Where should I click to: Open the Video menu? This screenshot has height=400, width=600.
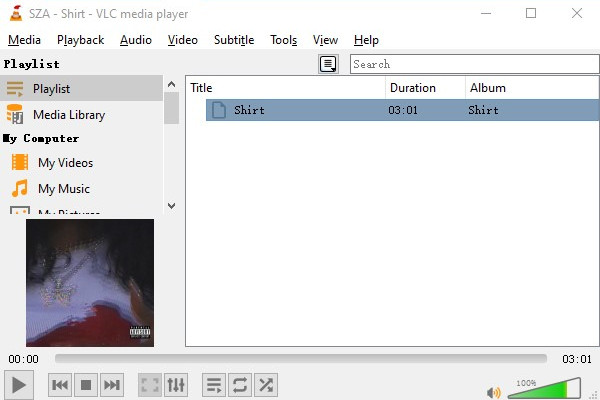click(183, 40)
